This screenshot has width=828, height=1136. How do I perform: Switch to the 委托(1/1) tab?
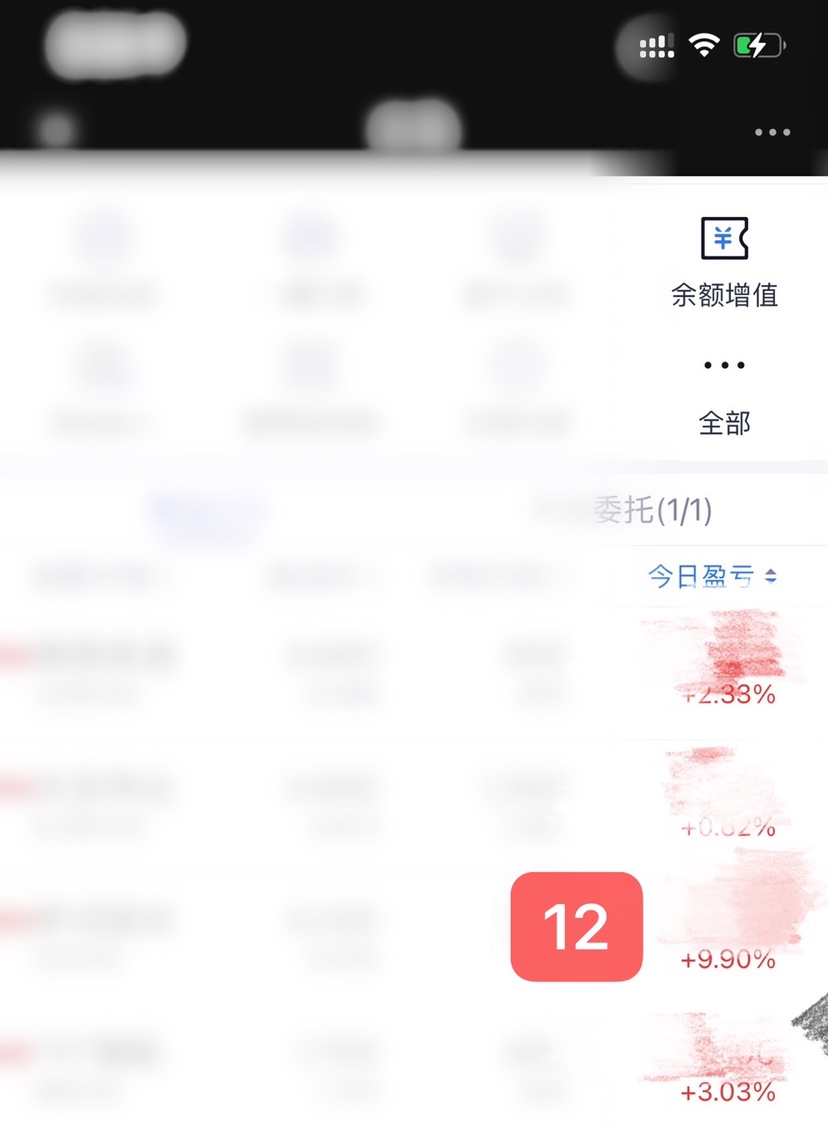[x=653, y=511]
